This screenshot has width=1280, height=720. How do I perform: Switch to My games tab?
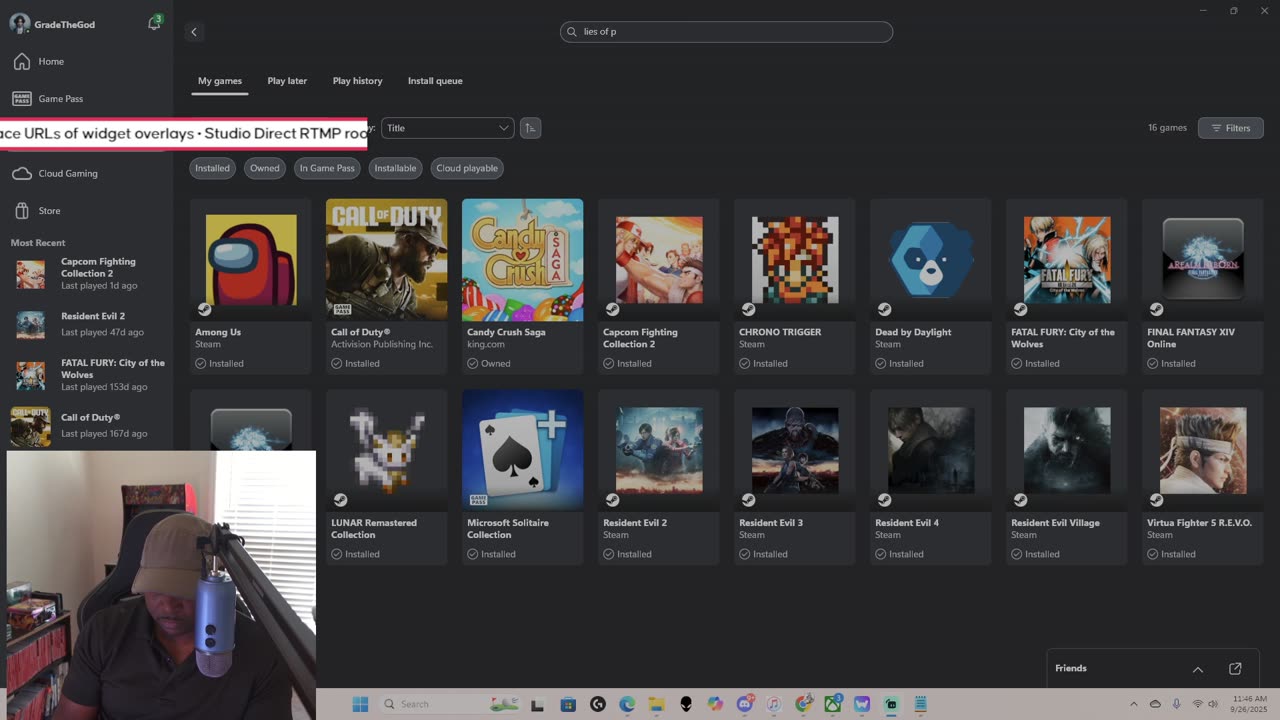220,81
